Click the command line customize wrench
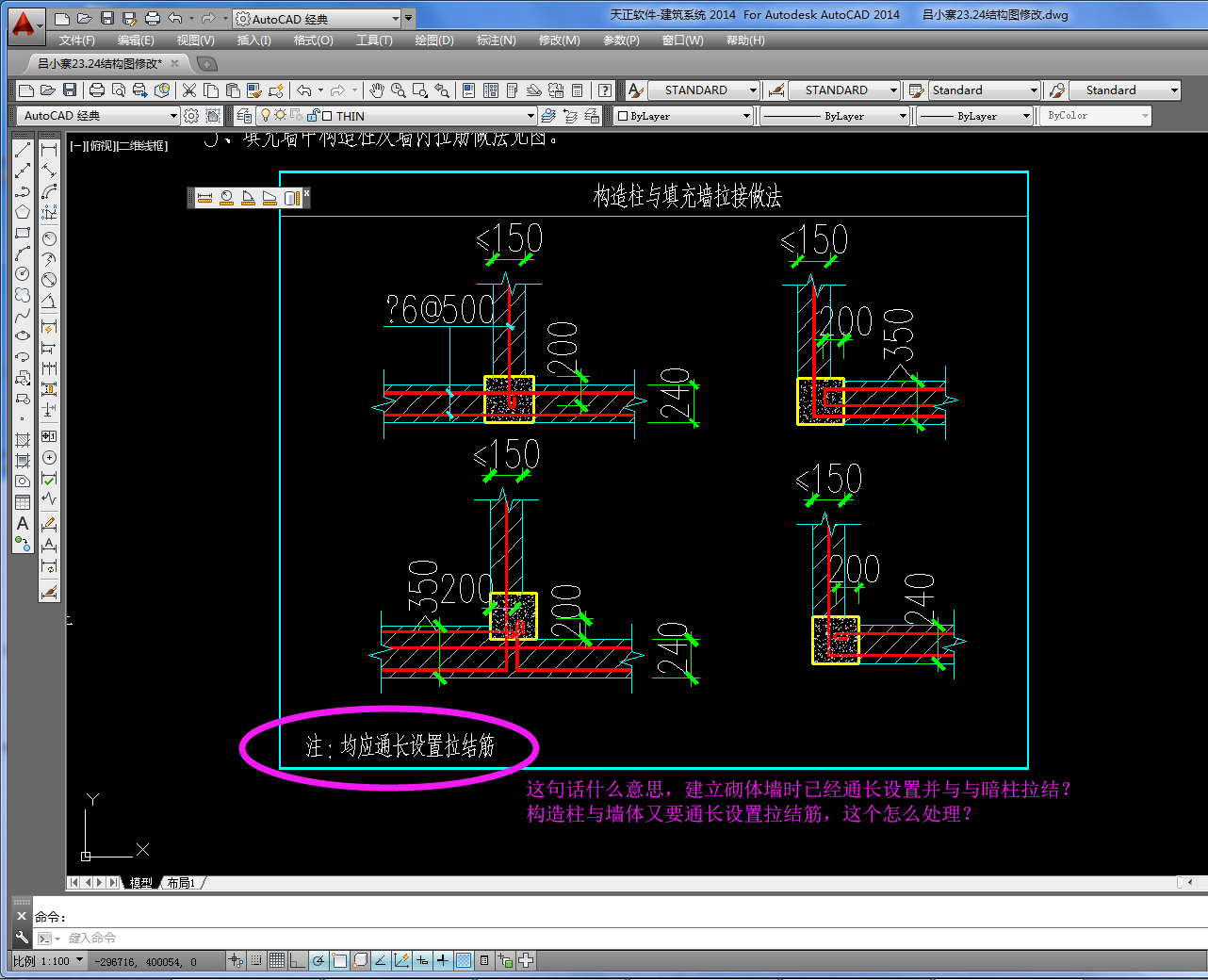The height and width of the screenshot is (980, 1208). click(x=22, y=938)
